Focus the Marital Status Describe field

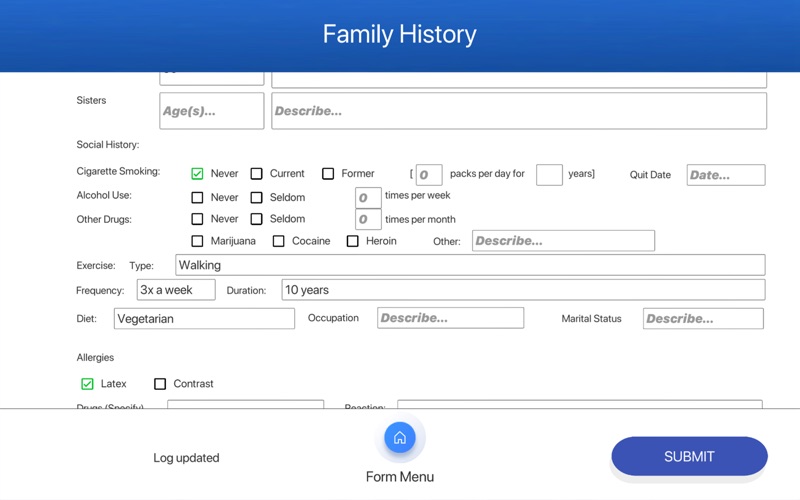click(704, 318)
